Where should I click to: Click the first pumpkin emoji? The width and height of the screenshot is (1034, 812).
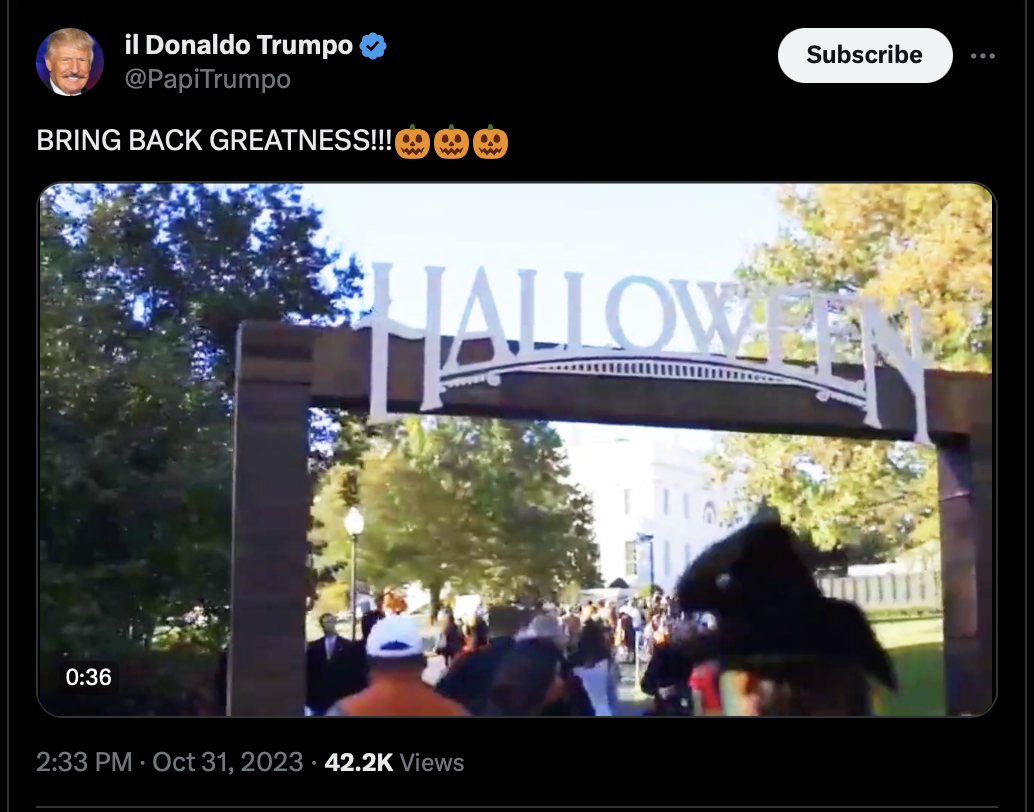413,142
